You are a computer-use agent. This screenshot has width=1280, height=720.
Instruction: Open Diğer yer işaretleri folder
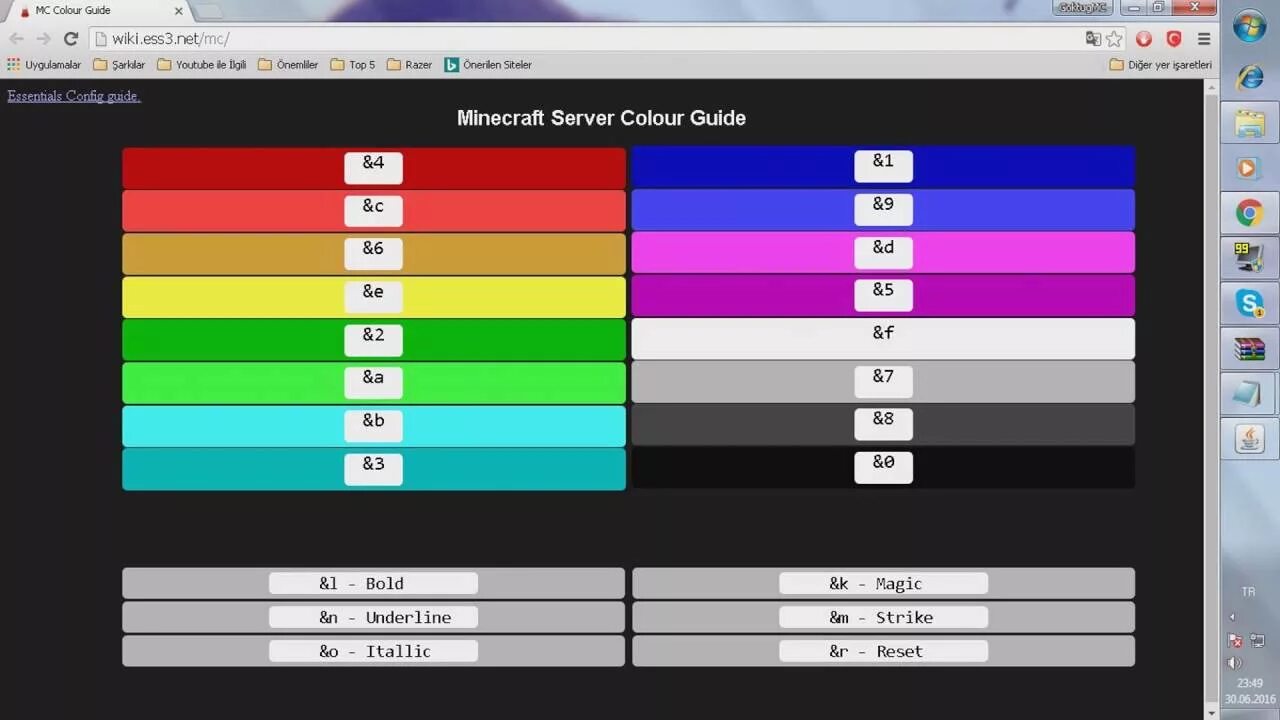(1161, 65)
